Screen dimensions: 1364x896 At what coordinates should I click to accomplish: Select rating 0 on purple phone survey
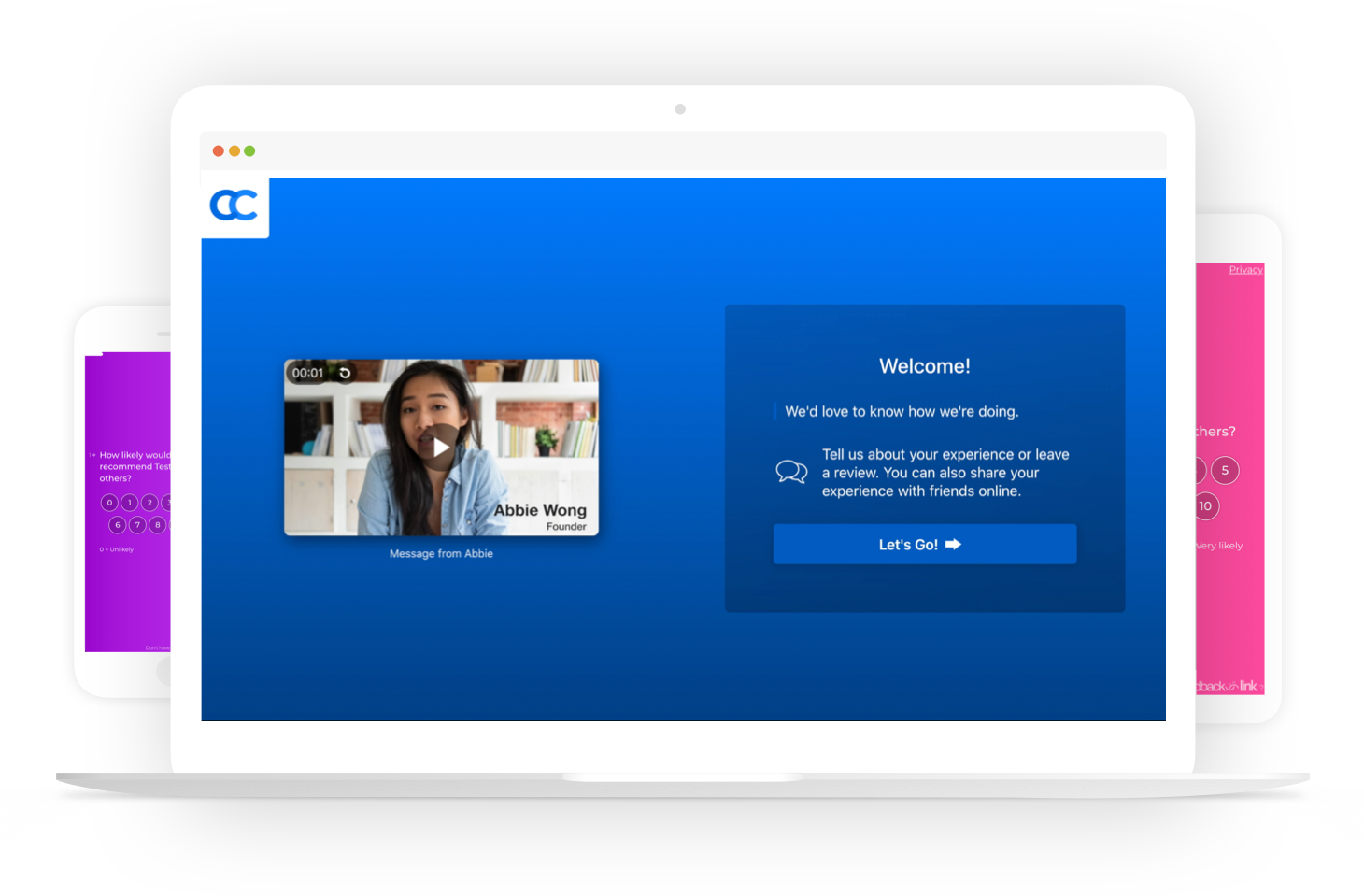click(x=109, y=503)
